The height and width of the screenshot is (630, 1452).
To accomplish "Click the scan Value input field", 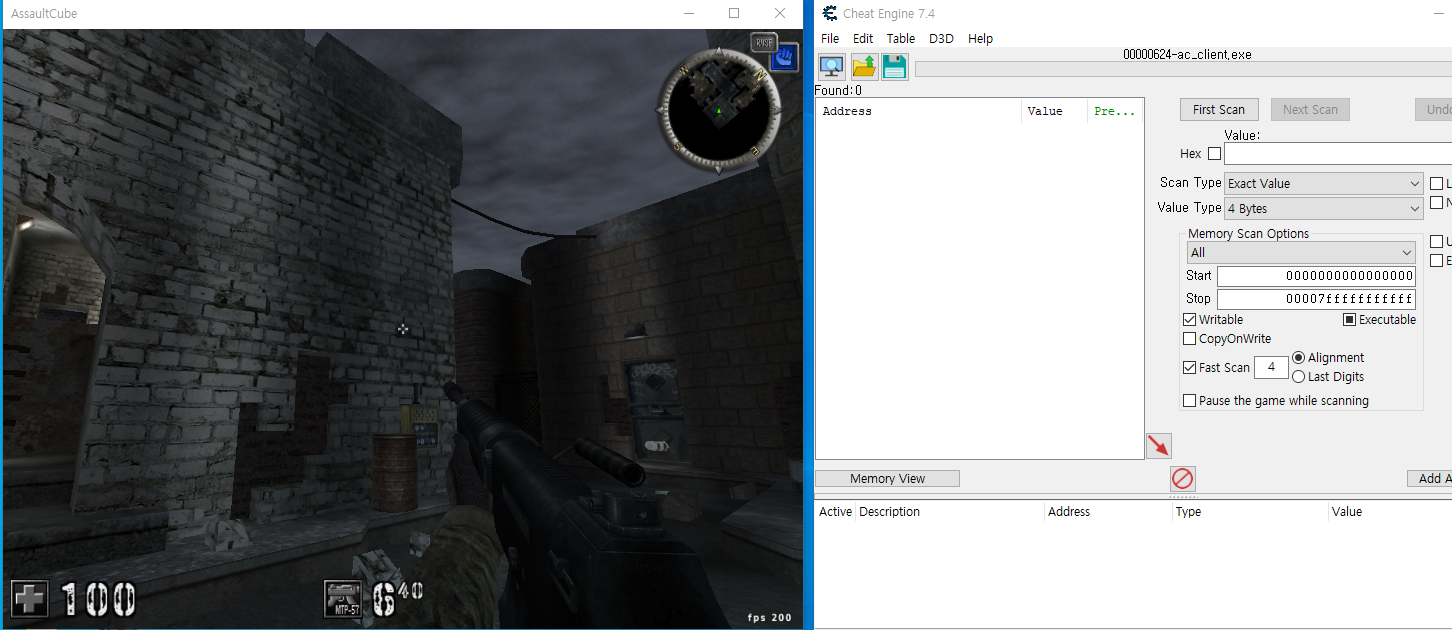I will pyautogui.click(x=1338, y=154).
